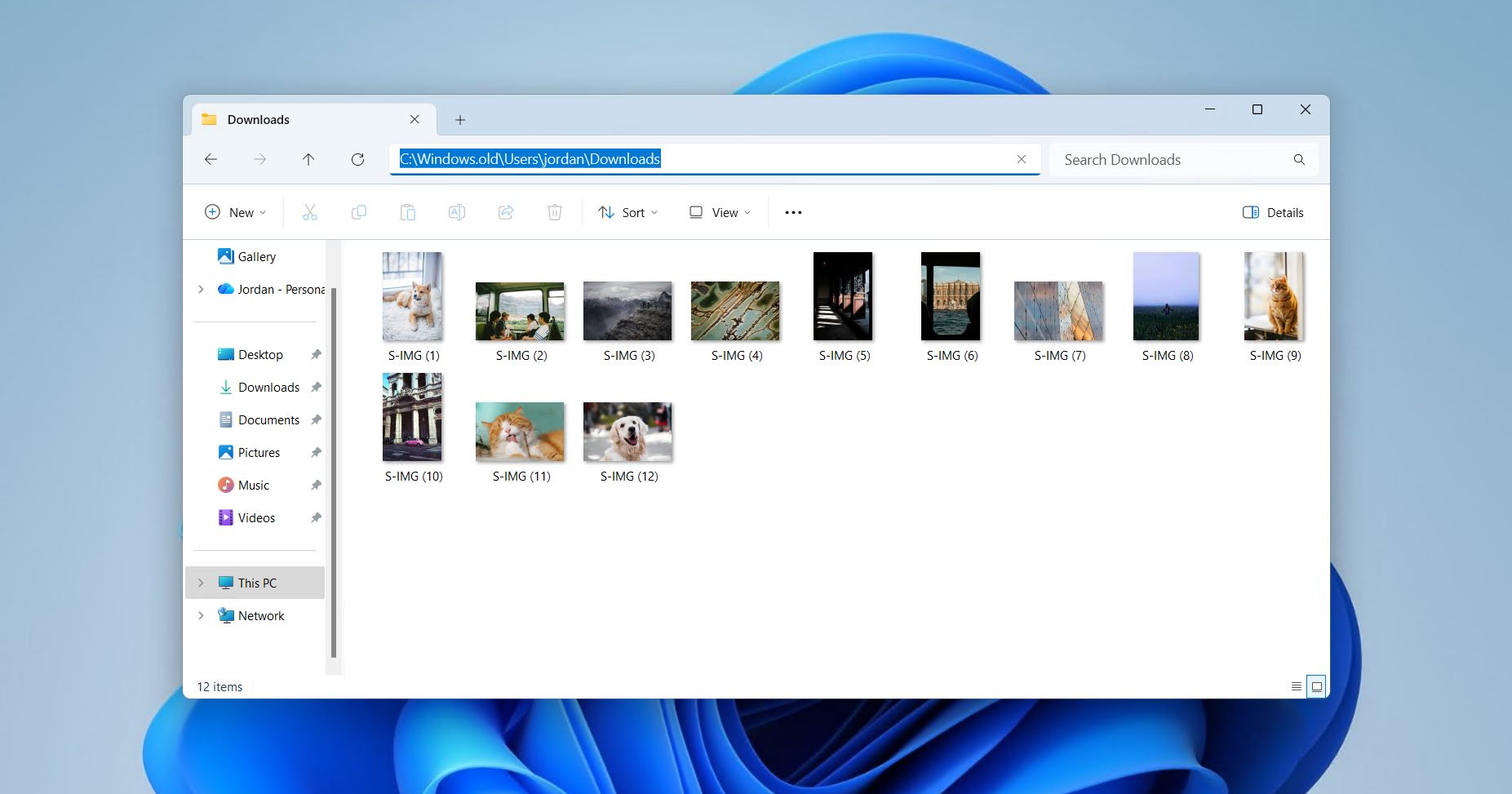Switch to details list view icon

pos(1296,686)
